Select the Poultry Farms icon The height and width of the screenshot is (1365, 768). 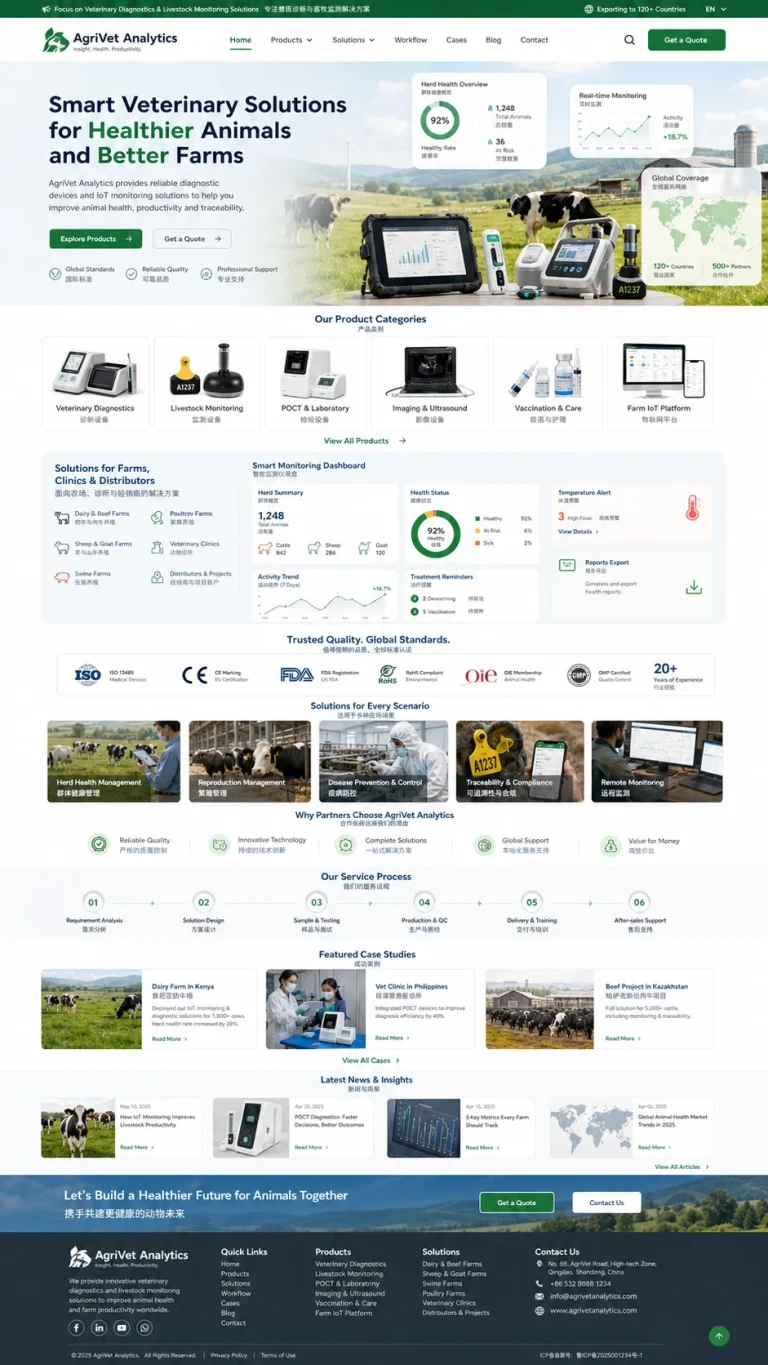[159, 517]
